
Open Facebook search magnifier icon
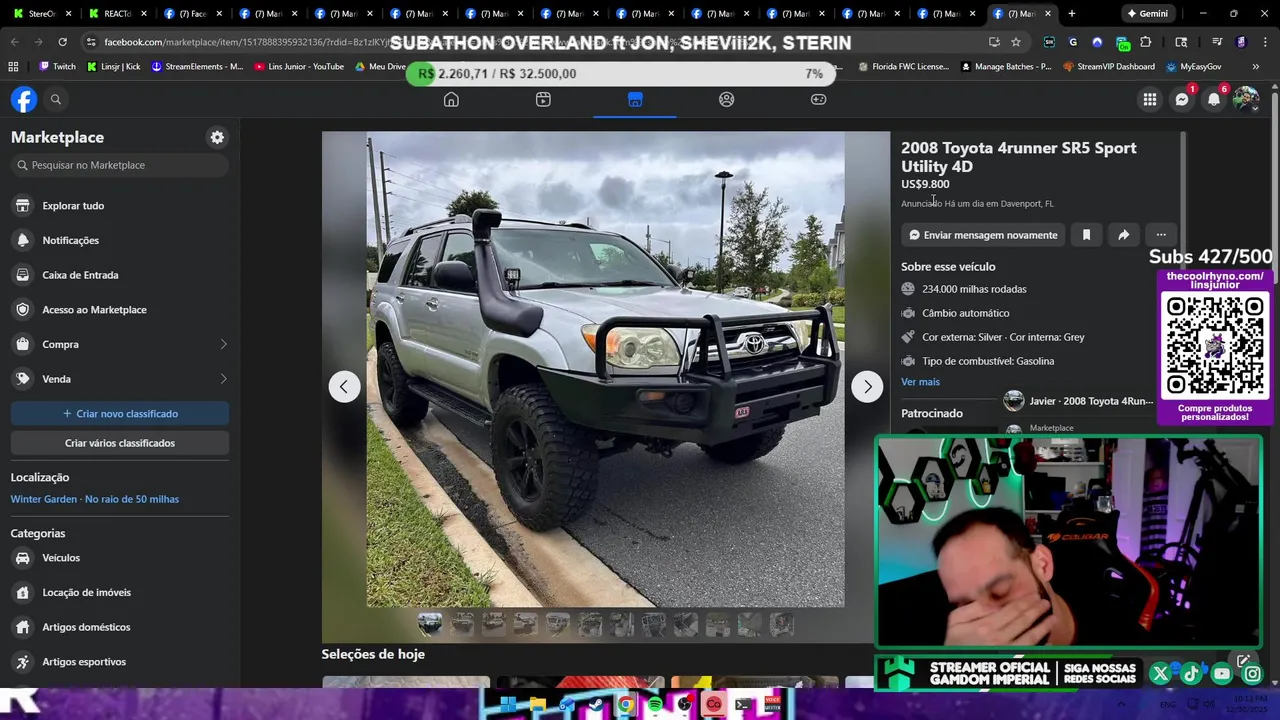point(56,99)
